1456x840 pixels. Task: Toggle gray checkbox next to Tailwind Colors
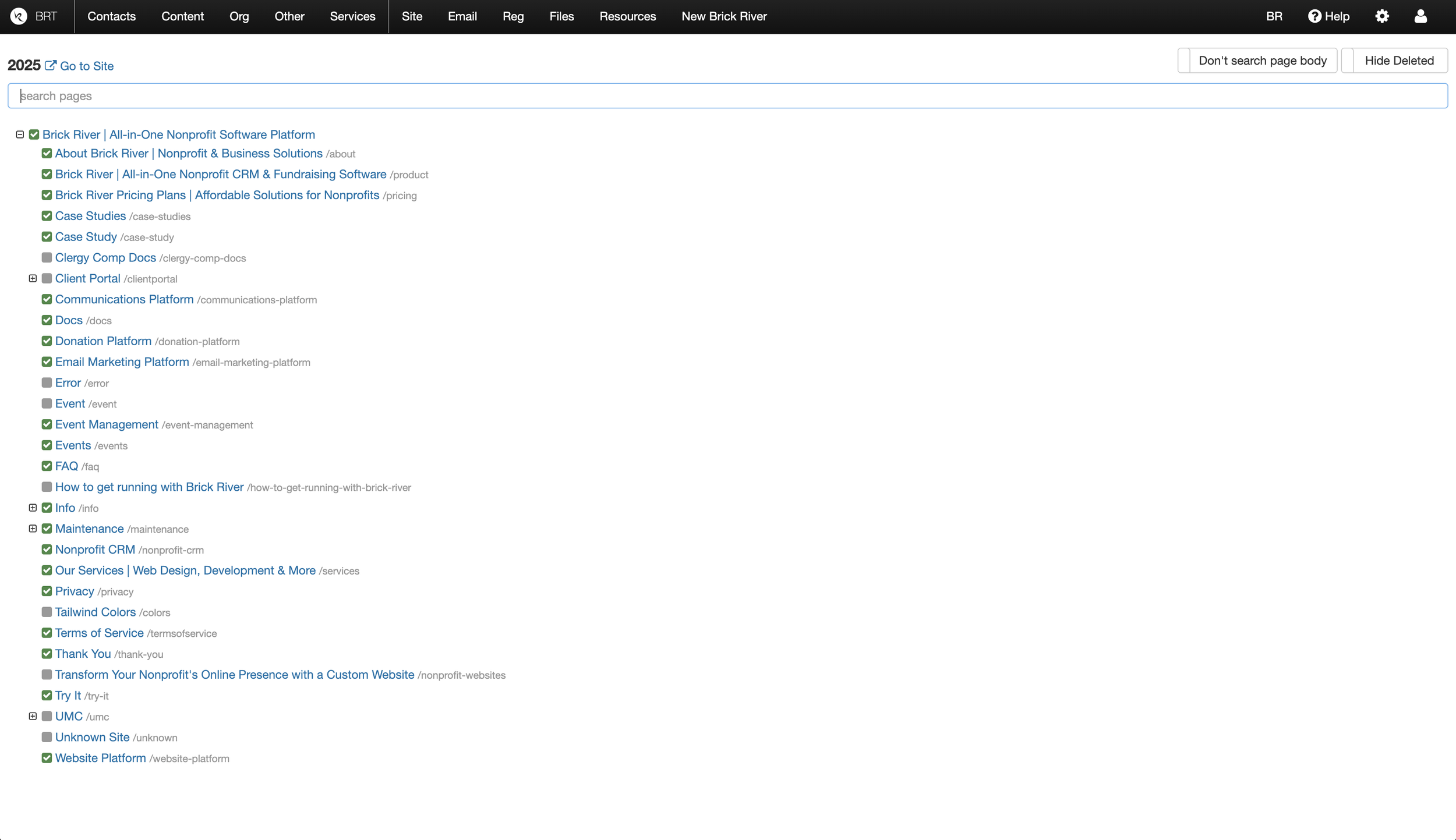coord(47,612)
